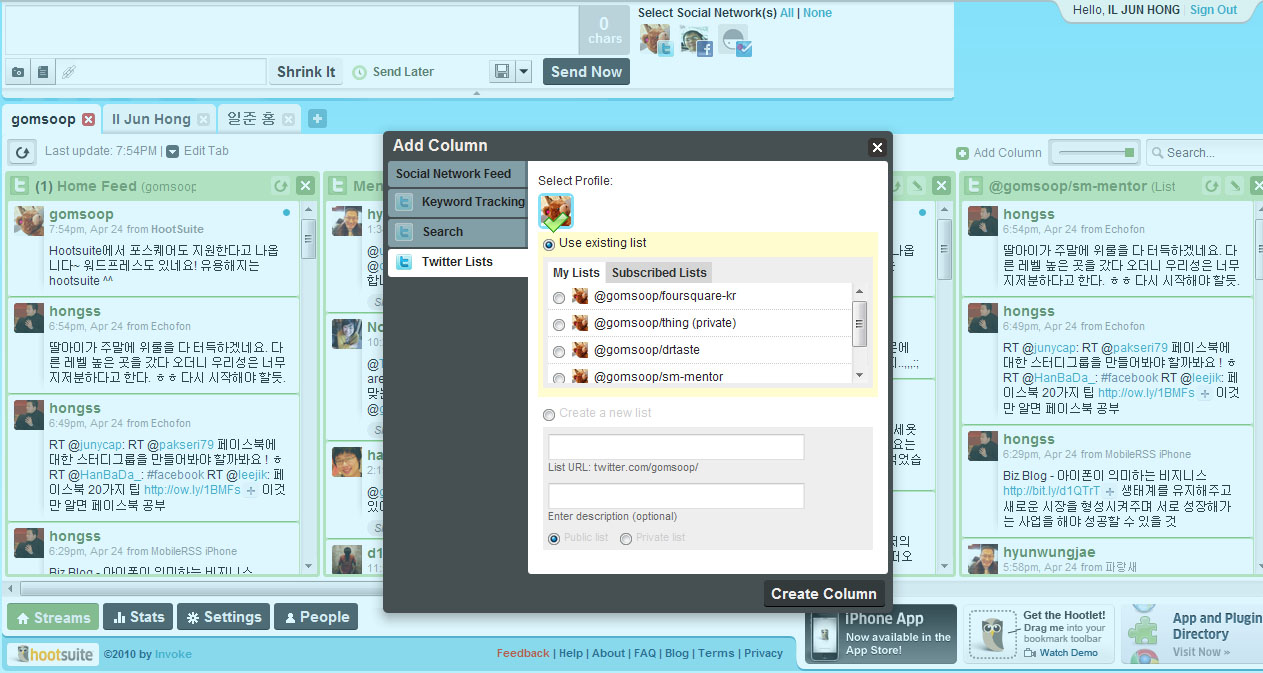This screenshot has height=673, width=1263.
Task: Open the Subscribed Lists tab
Action: (659, 272)
